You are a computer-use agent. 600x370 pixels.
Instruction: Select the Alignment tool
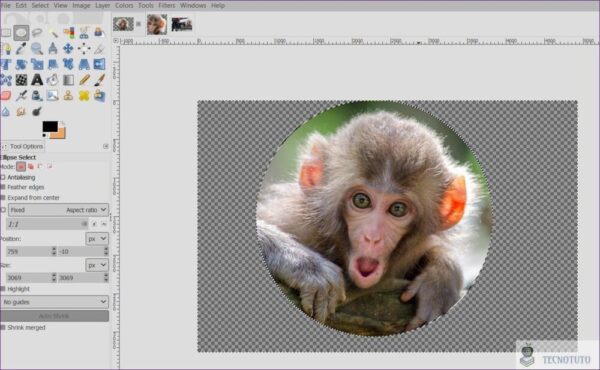pos(84,49)
